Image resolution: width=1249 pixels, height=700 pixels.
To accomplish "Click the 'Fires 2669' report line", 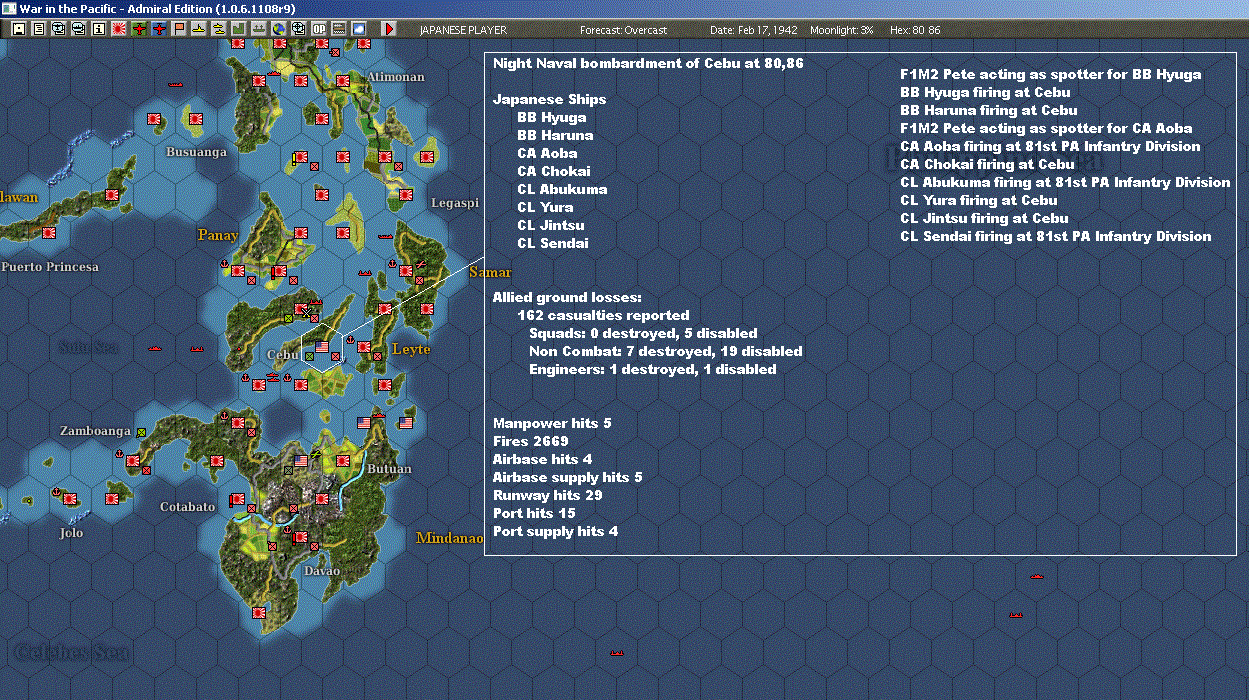I will click(x=531, y=441).
